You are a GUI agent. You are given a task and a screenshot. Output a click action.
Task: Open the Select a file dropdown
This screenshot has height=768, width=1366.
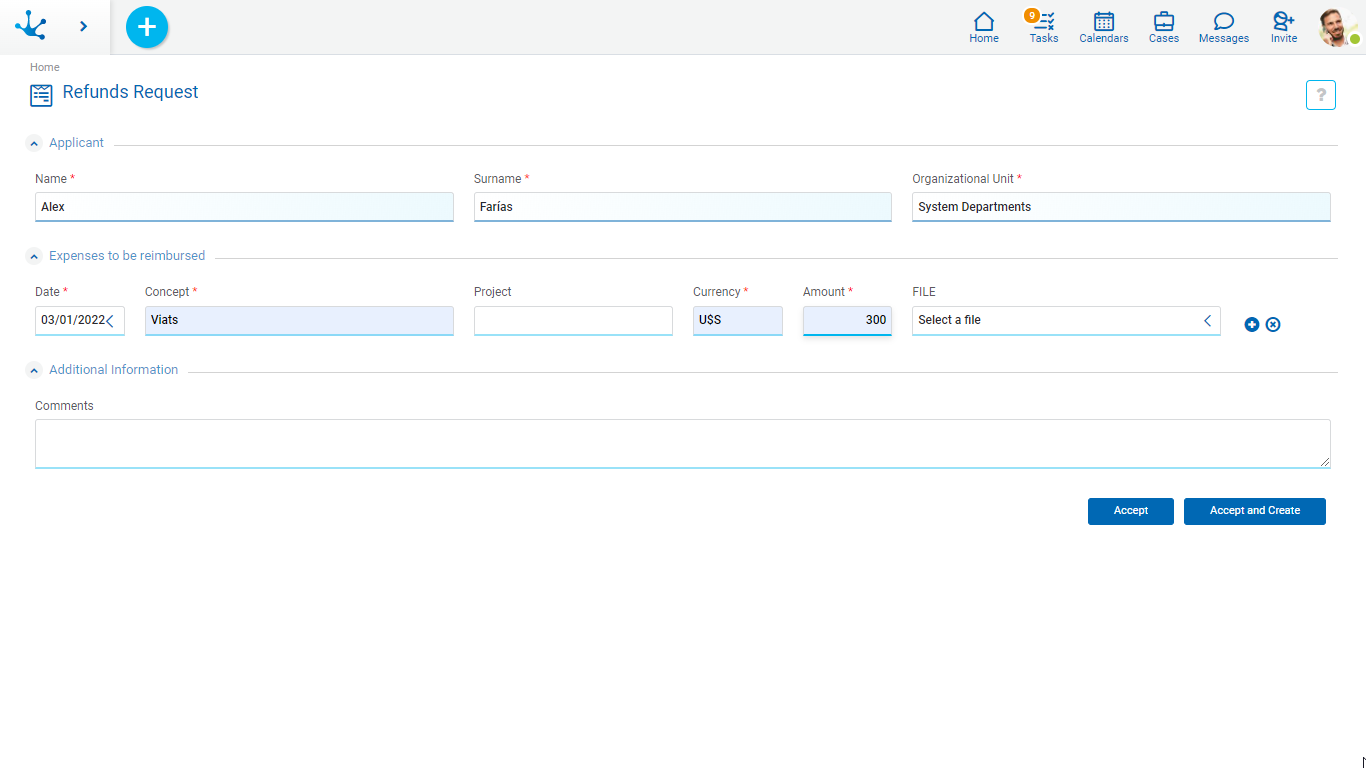click(x=1207, y=321)
